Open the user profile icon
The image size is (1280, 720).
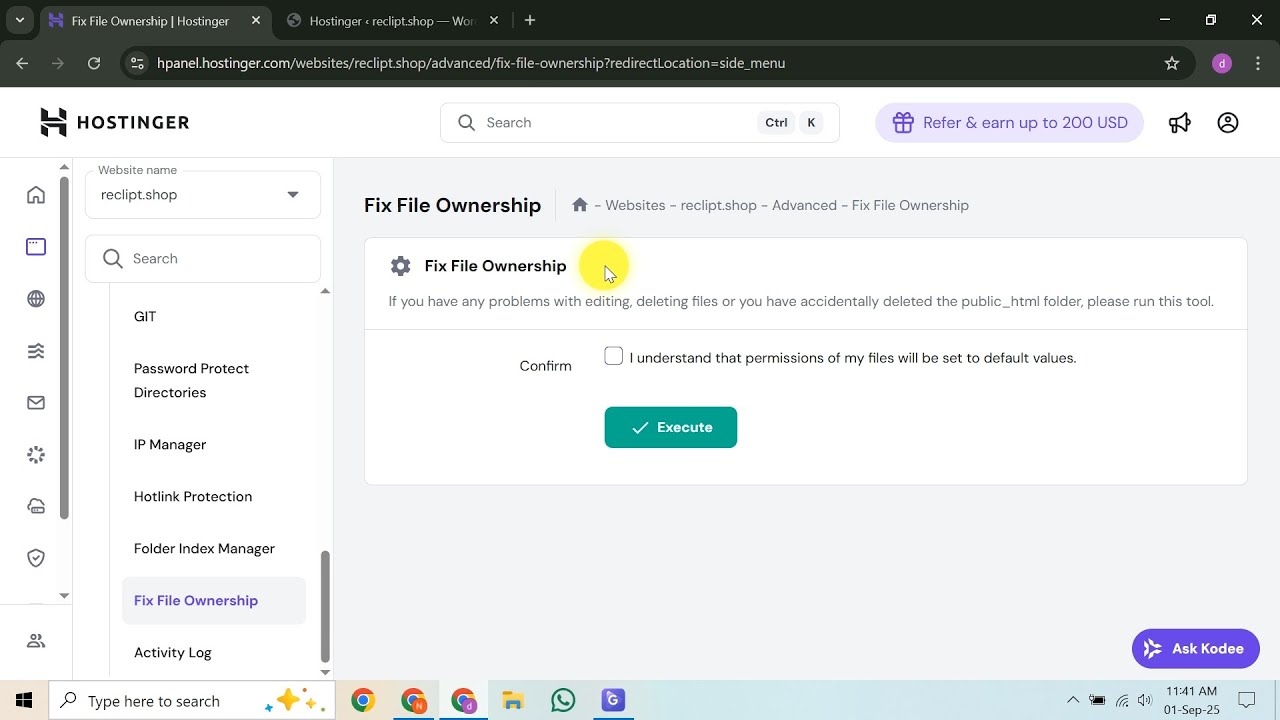pos(1228,122)
